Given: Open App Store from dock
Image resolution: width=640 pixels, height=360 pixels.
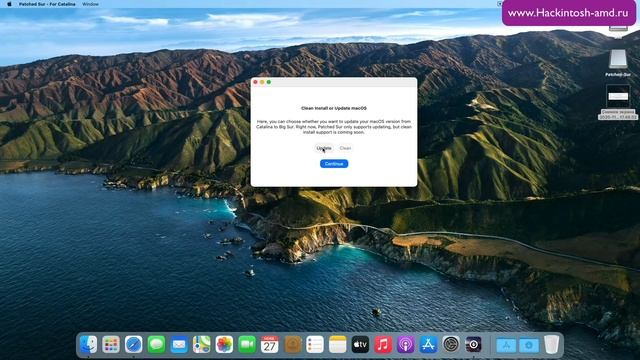Looking at the screenshot, I should [x=428, y=344].
